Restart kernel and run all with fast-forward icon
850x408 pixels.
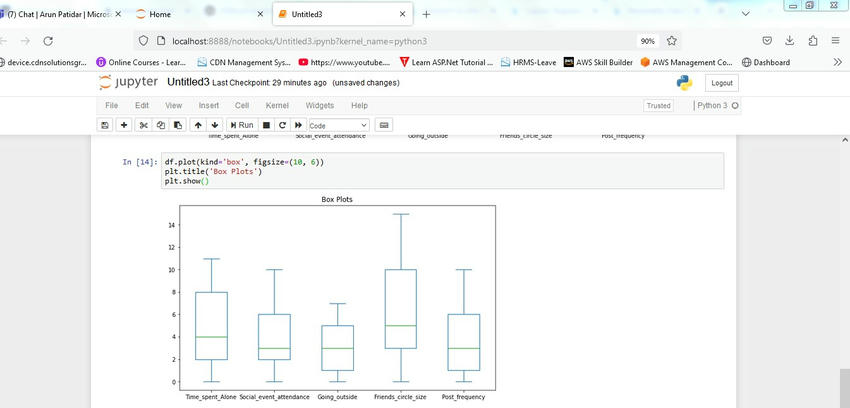pyautogui.click(x=298, y=125)
